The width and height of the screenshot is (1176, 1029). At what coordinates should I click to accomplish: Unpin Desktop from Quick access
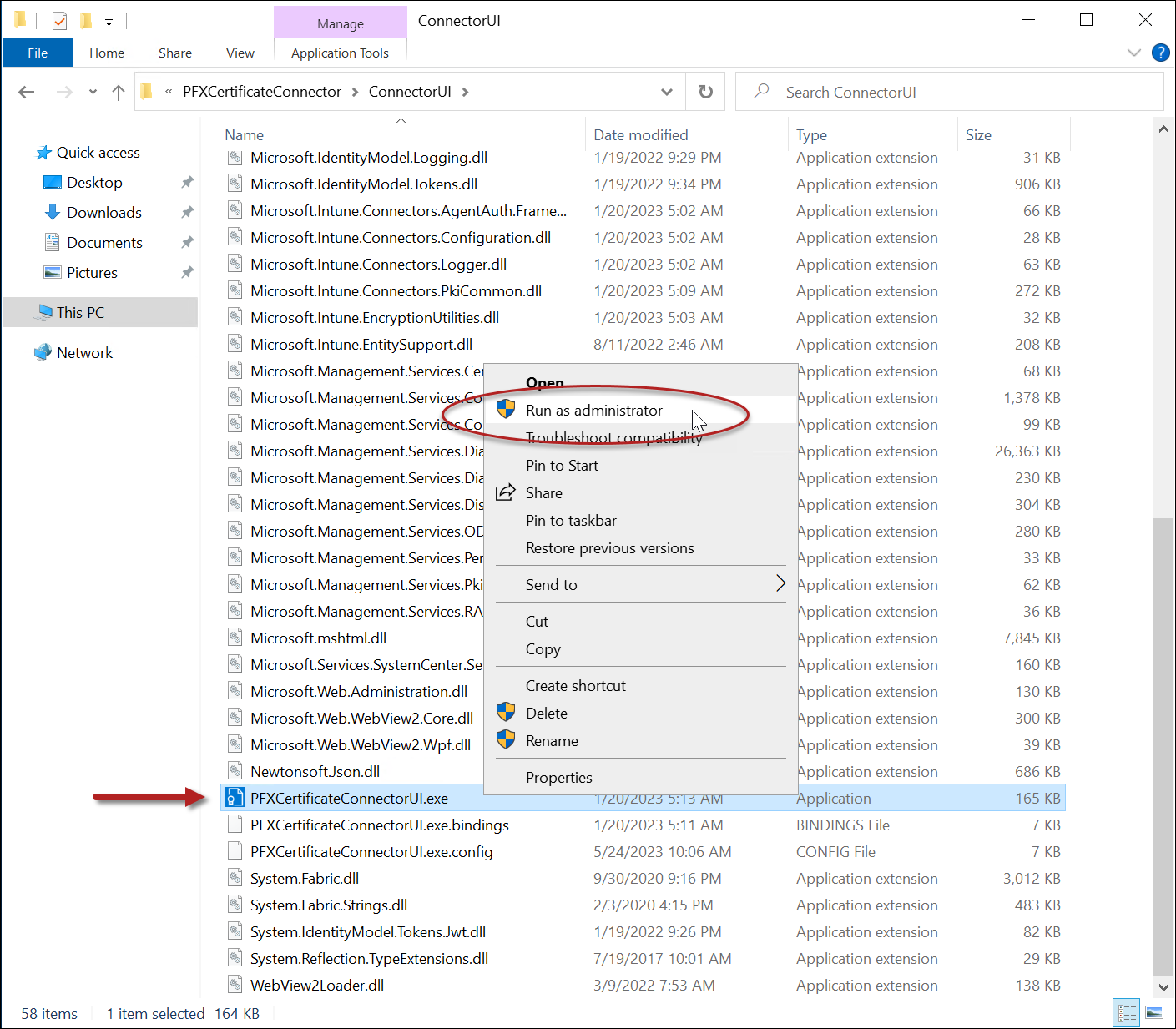pyautogui.click(x=187, y=183)
